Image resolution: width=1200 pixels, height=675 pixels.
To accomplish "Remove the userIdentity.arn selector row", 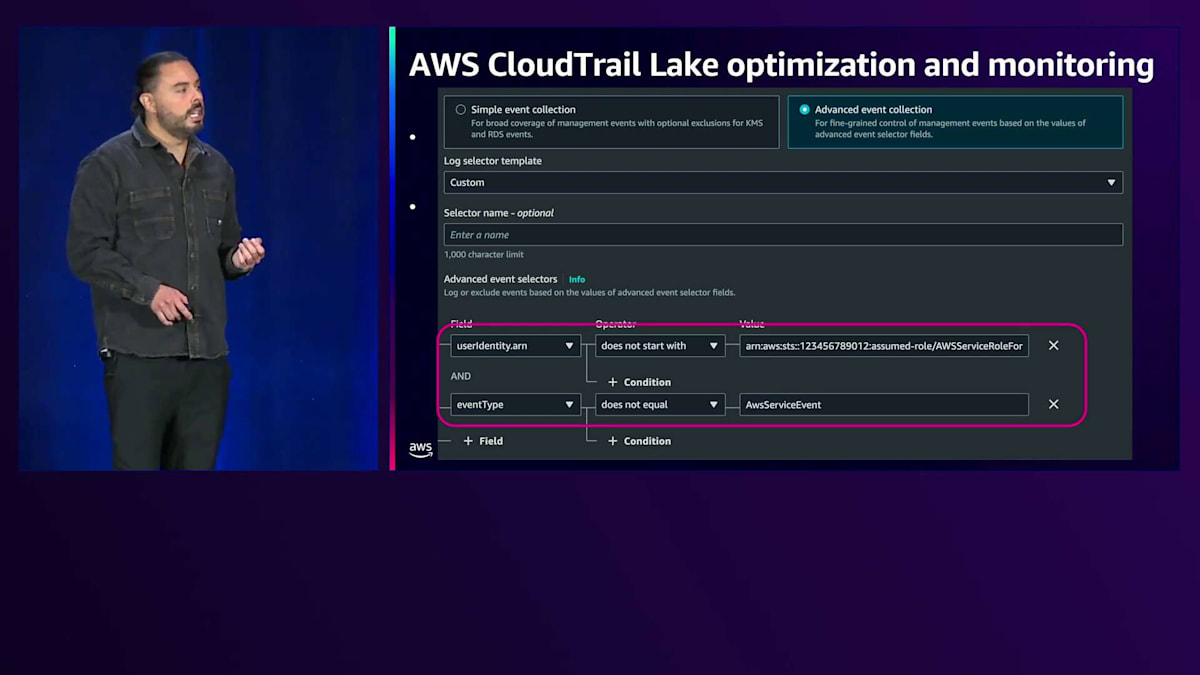I will (1053, 345).
